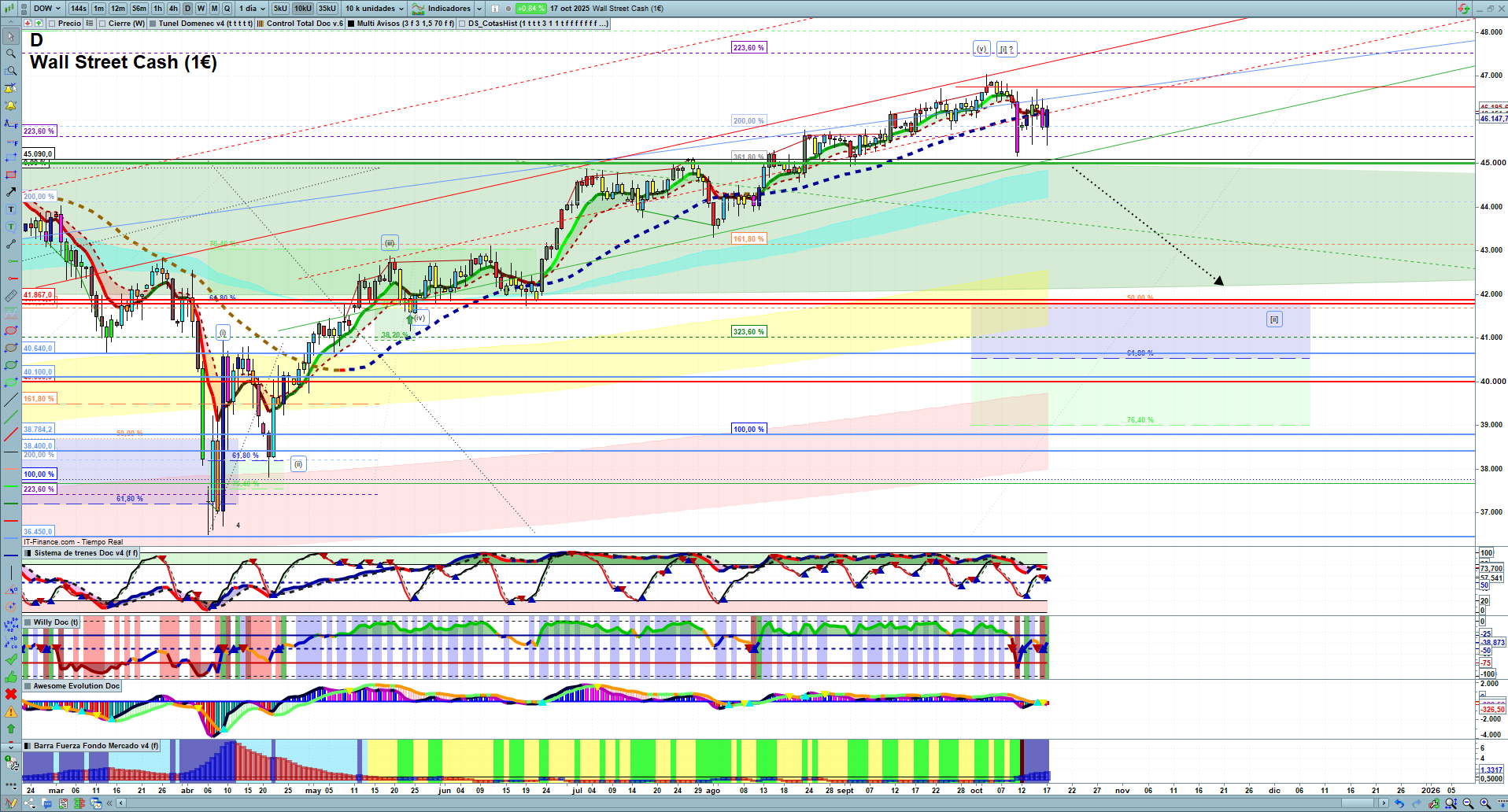1508x812 pixels.
Task: Select the orange warning triangle tool
Action: pyautogui.click(x=11, y=711)
